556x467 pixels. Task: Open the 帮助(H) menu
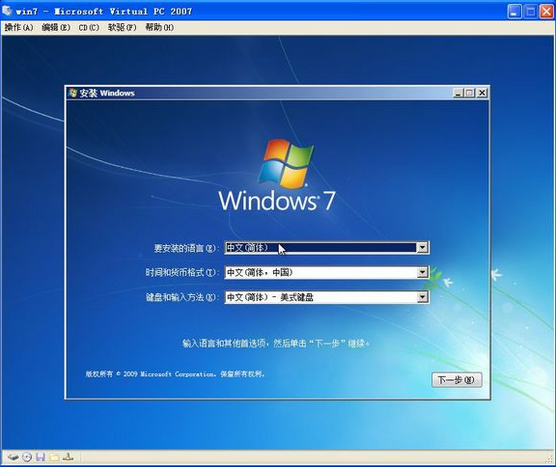[160, 27]
